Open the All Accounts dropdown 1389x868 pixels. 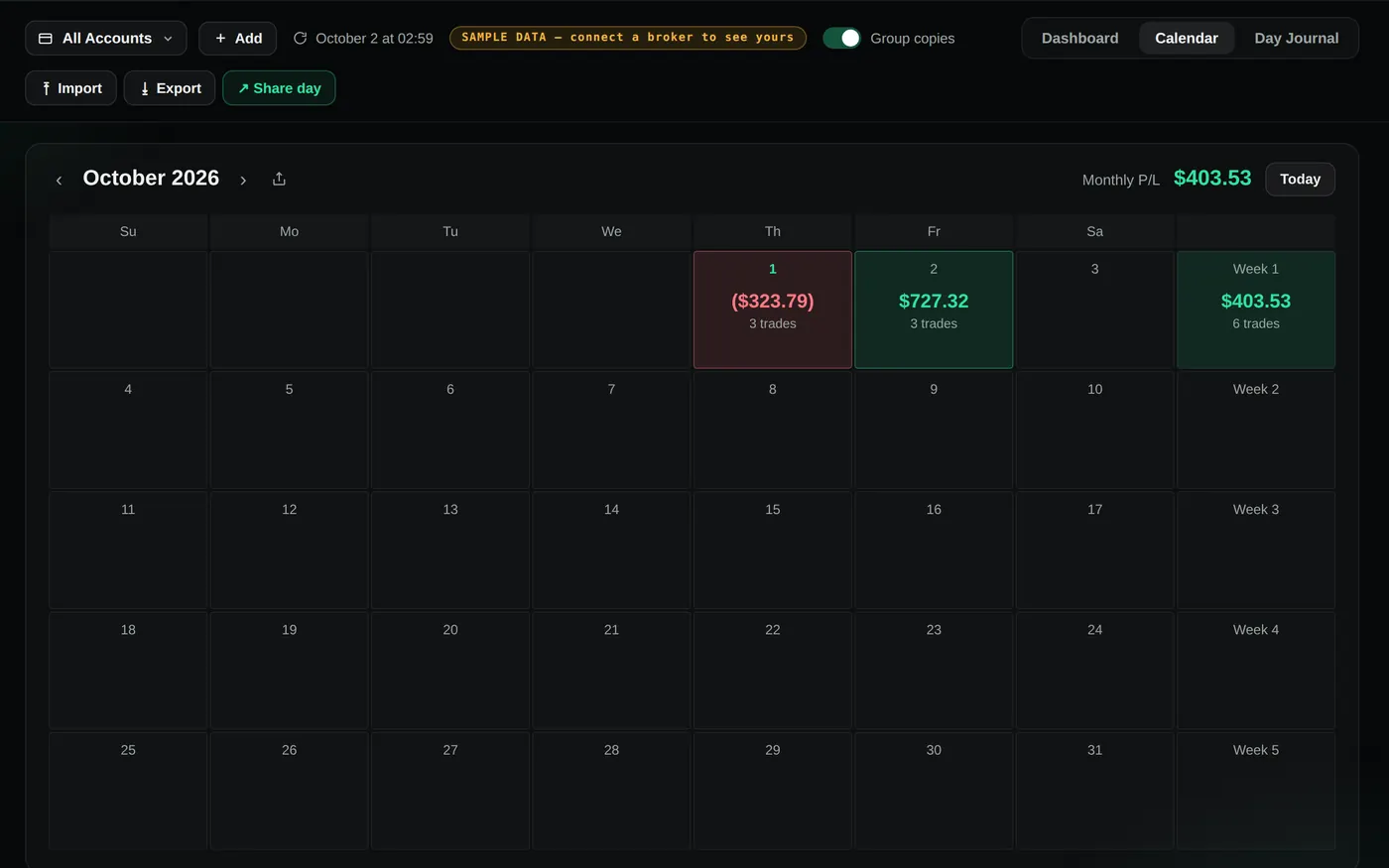[106, 38]
